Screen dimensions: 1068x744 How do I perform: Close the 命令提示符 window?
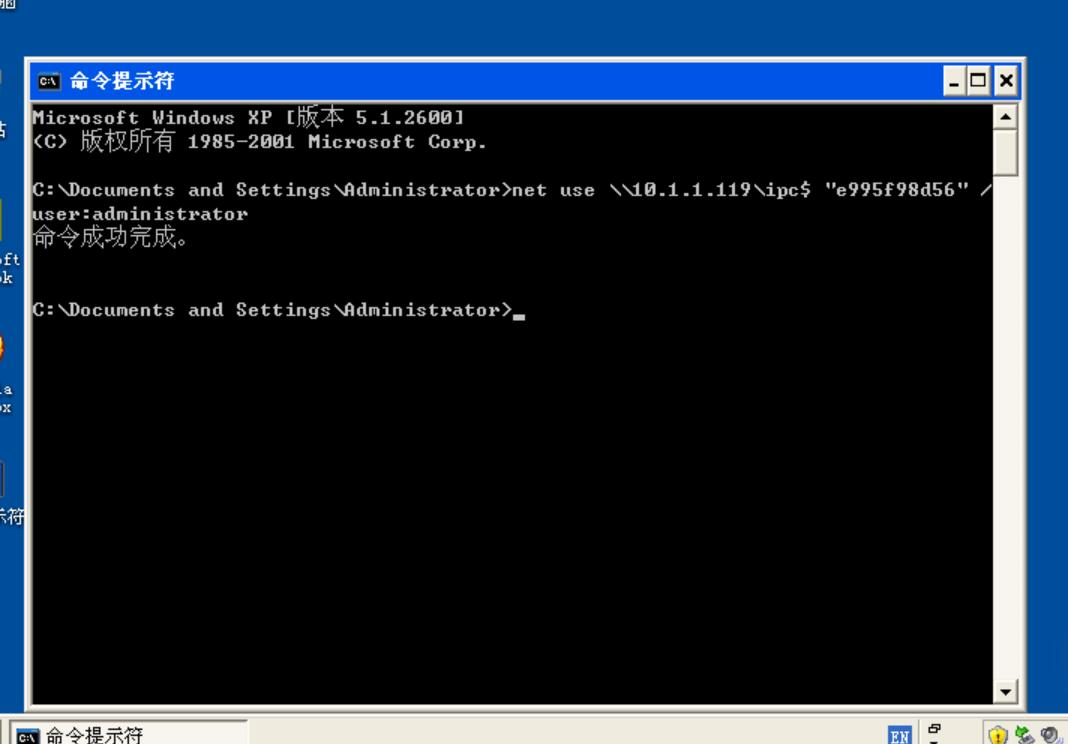(1006, 81)
